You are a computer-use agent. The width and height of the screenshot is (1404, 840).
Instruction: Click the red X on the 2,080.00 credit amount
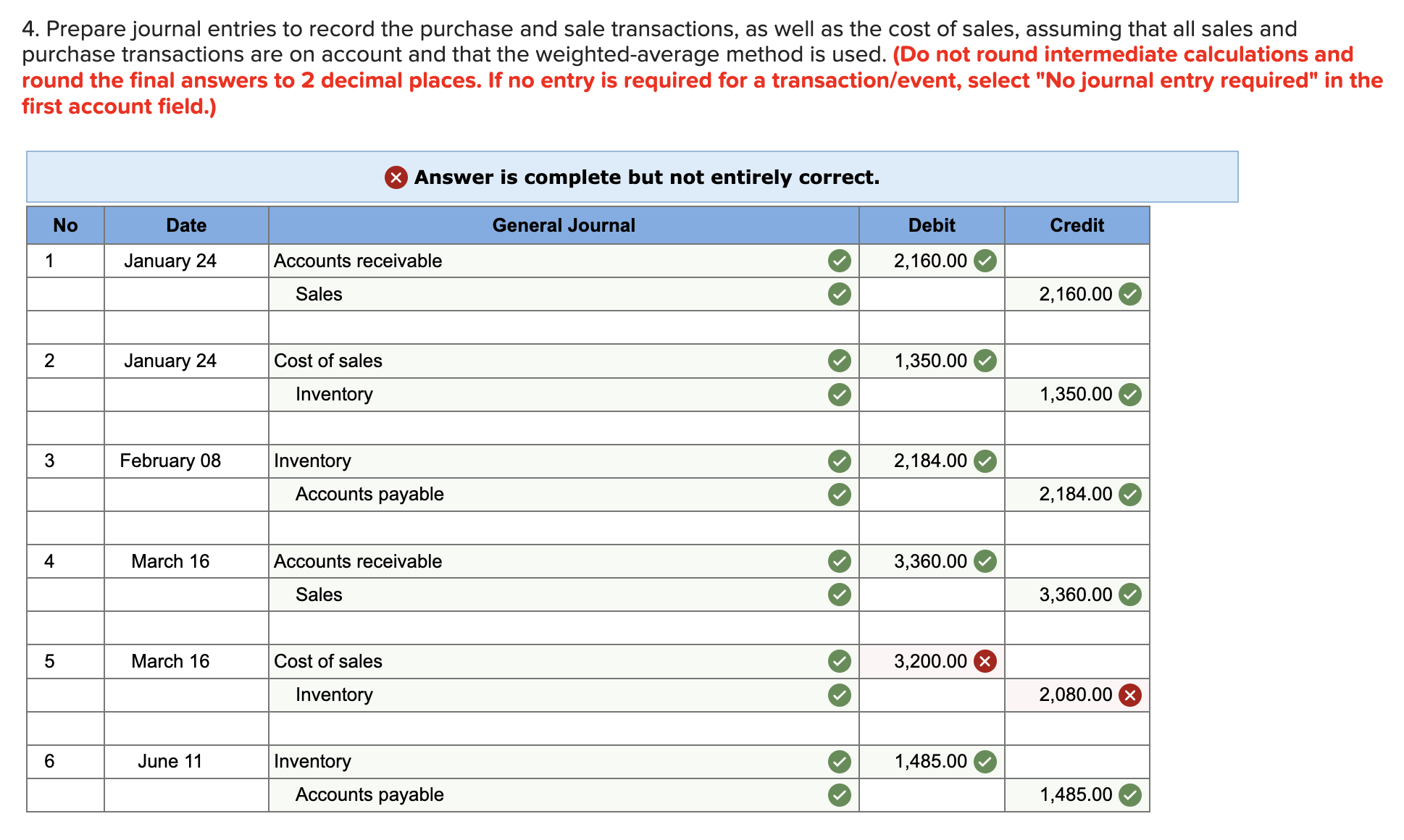point(1129,694)
